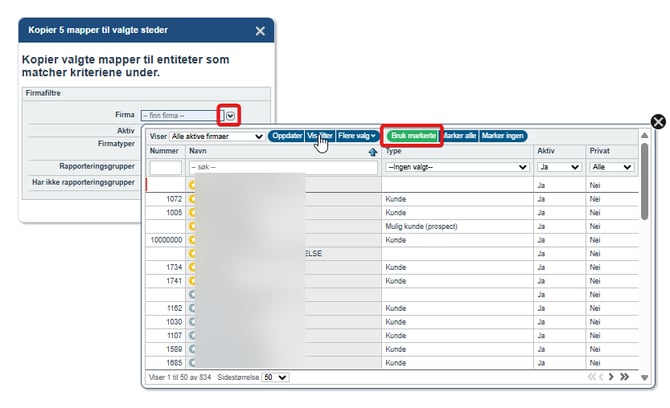Screen dimensions: 670x408
Task: Open the Privat filter dropdown
Action: [612, 168]
